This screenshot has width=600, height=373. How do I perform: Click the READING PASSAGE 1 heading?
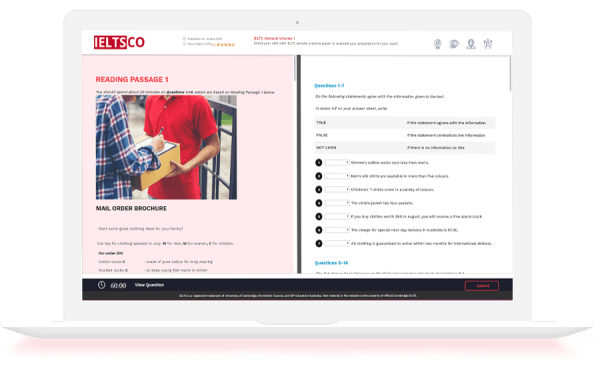(132, 80)
